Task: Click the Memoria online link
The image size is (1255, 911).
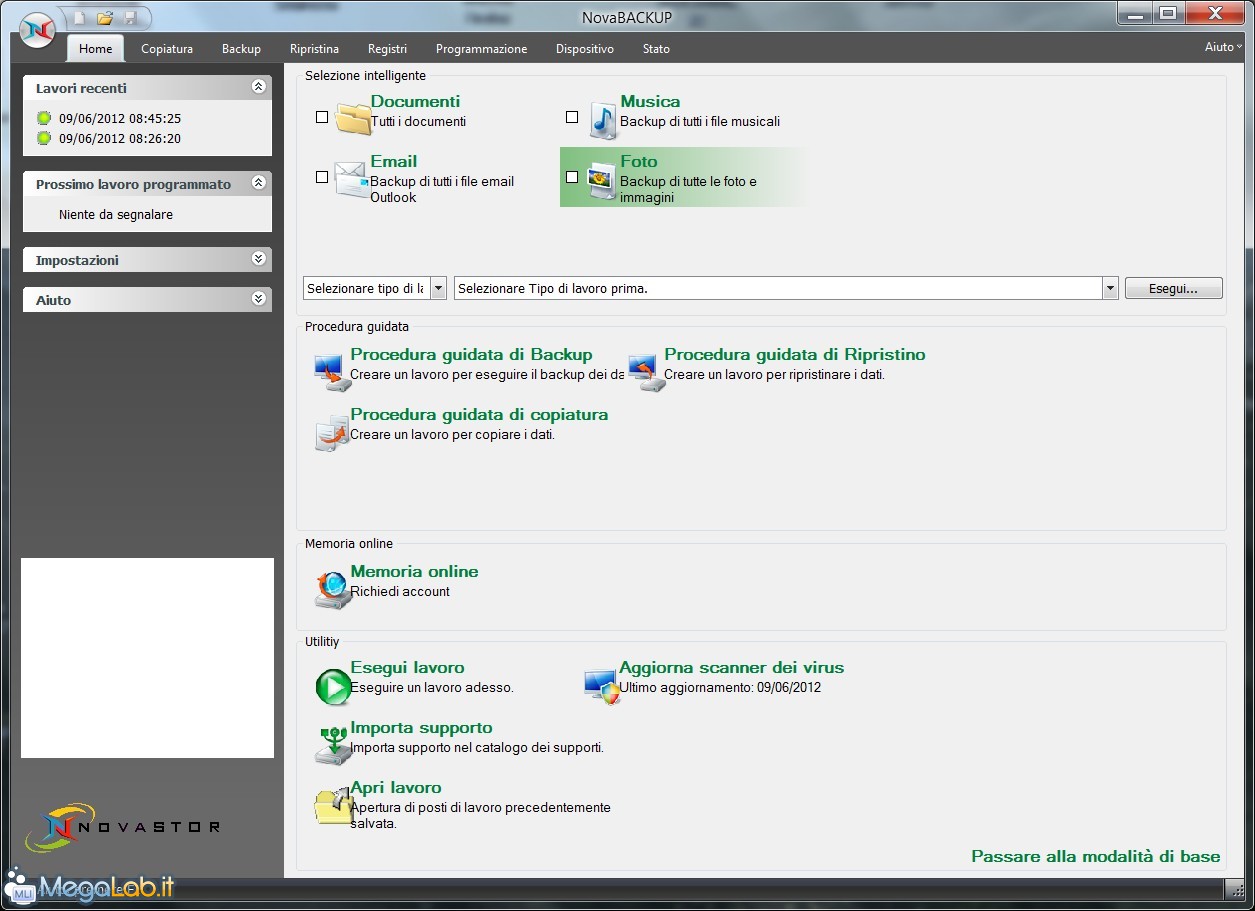Action: click(414, 571)
